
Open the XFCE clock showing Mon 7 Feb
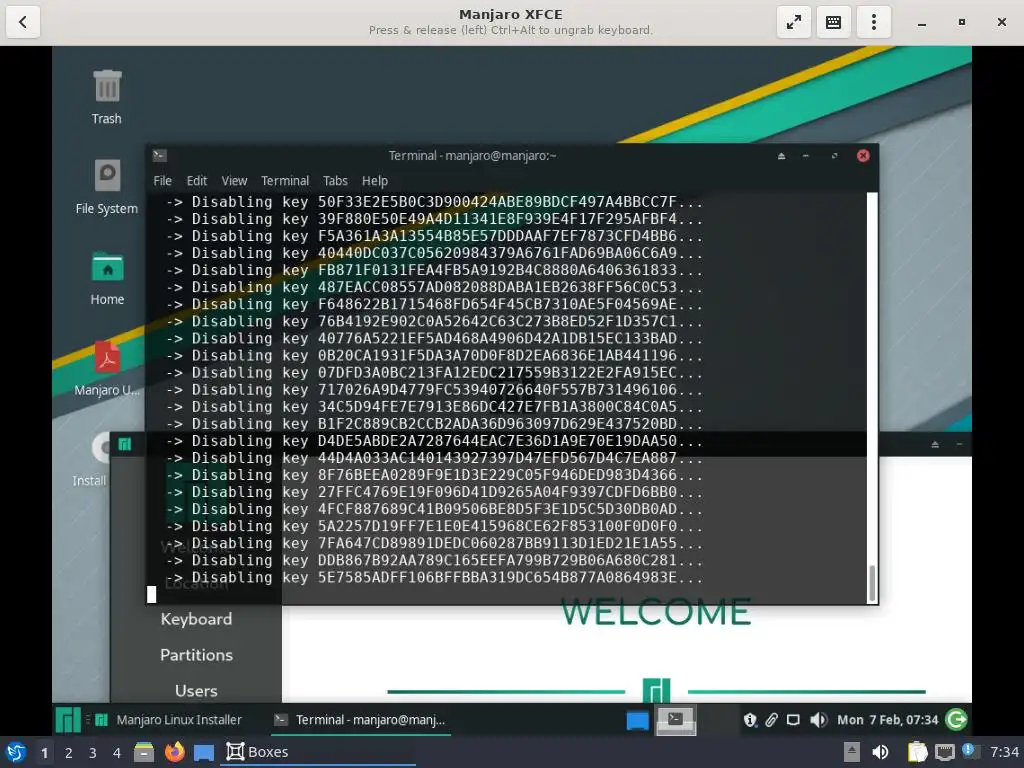click(888, 720)
